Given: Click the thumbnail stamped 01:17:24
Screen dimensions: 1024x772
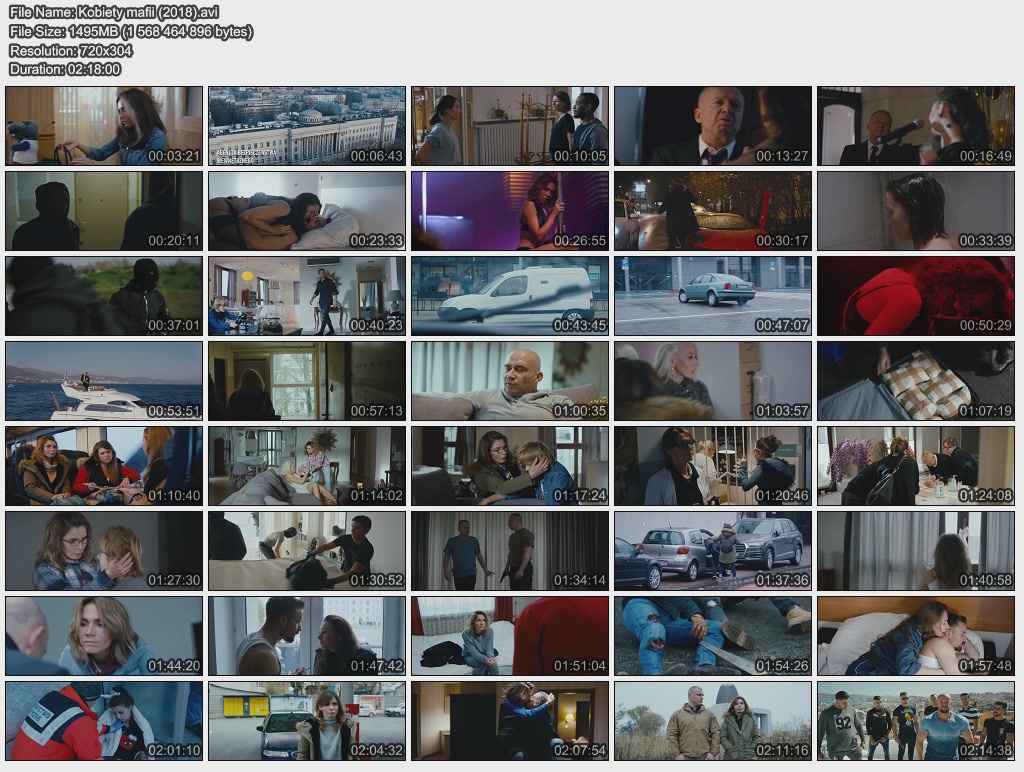Looking at the screenshot, I should (510, 466).
